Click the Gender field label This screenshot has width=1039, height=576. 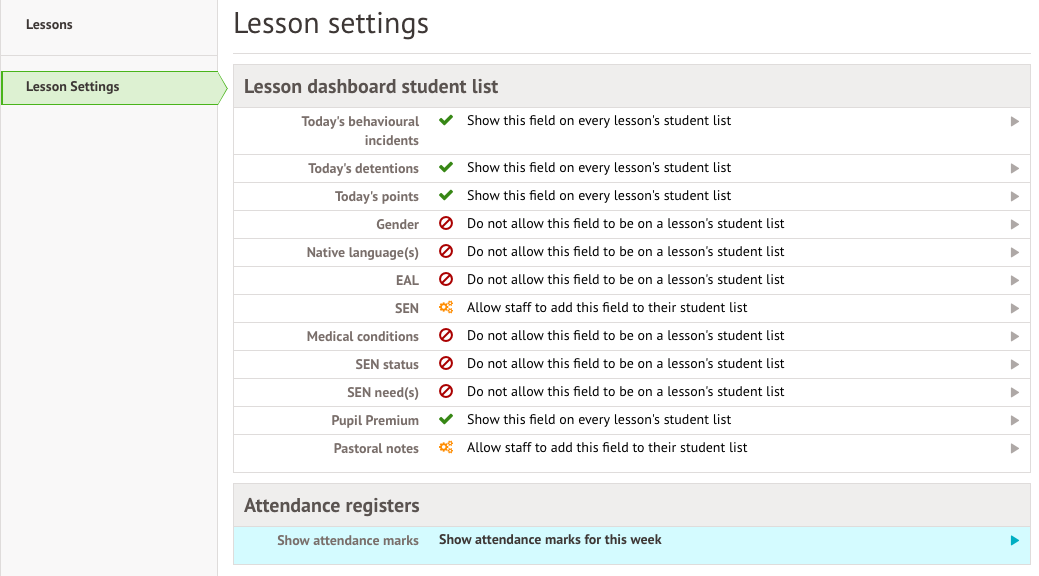pyautogui.click(x=398, y=225)
